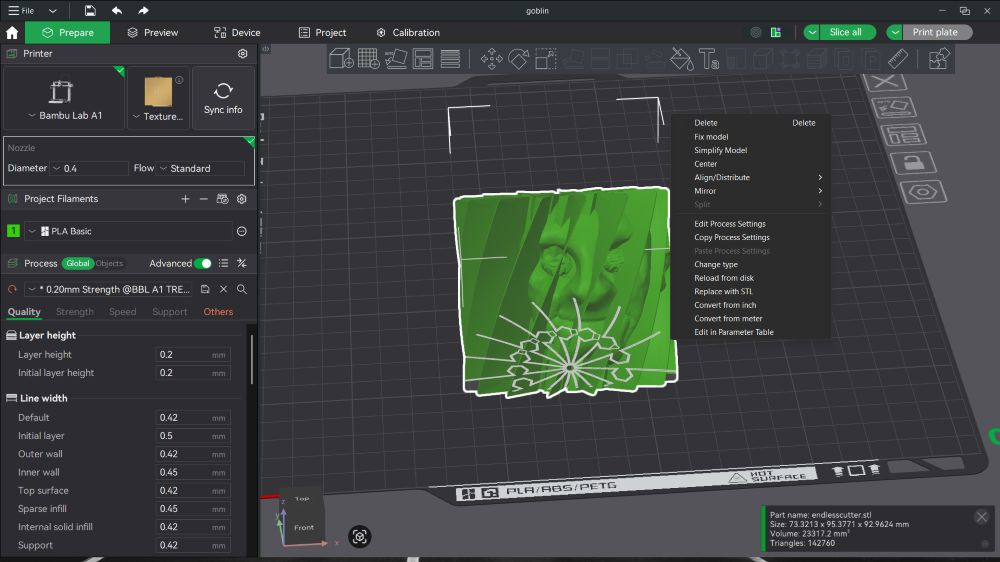Click the plate lock icon

(911, 162)
